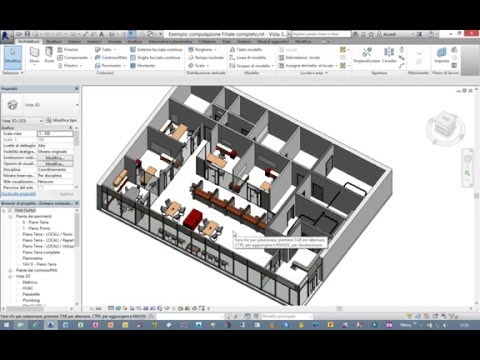The image size is (480, 360).
Task: Select the Montante mullion tool
Action: (x=142, y=66)
